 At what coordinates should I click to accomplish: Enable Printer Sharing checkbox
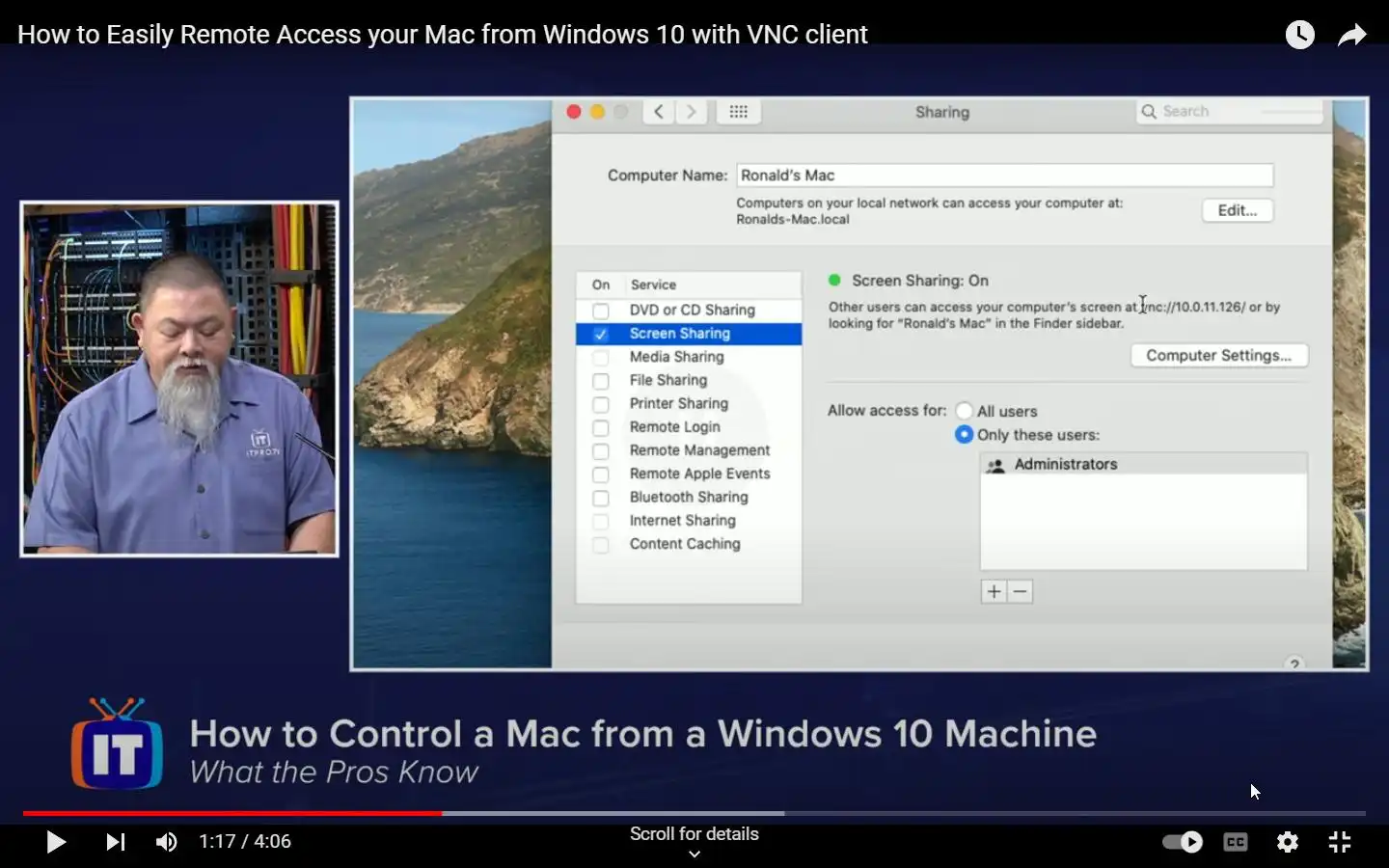tap(601, 404)
